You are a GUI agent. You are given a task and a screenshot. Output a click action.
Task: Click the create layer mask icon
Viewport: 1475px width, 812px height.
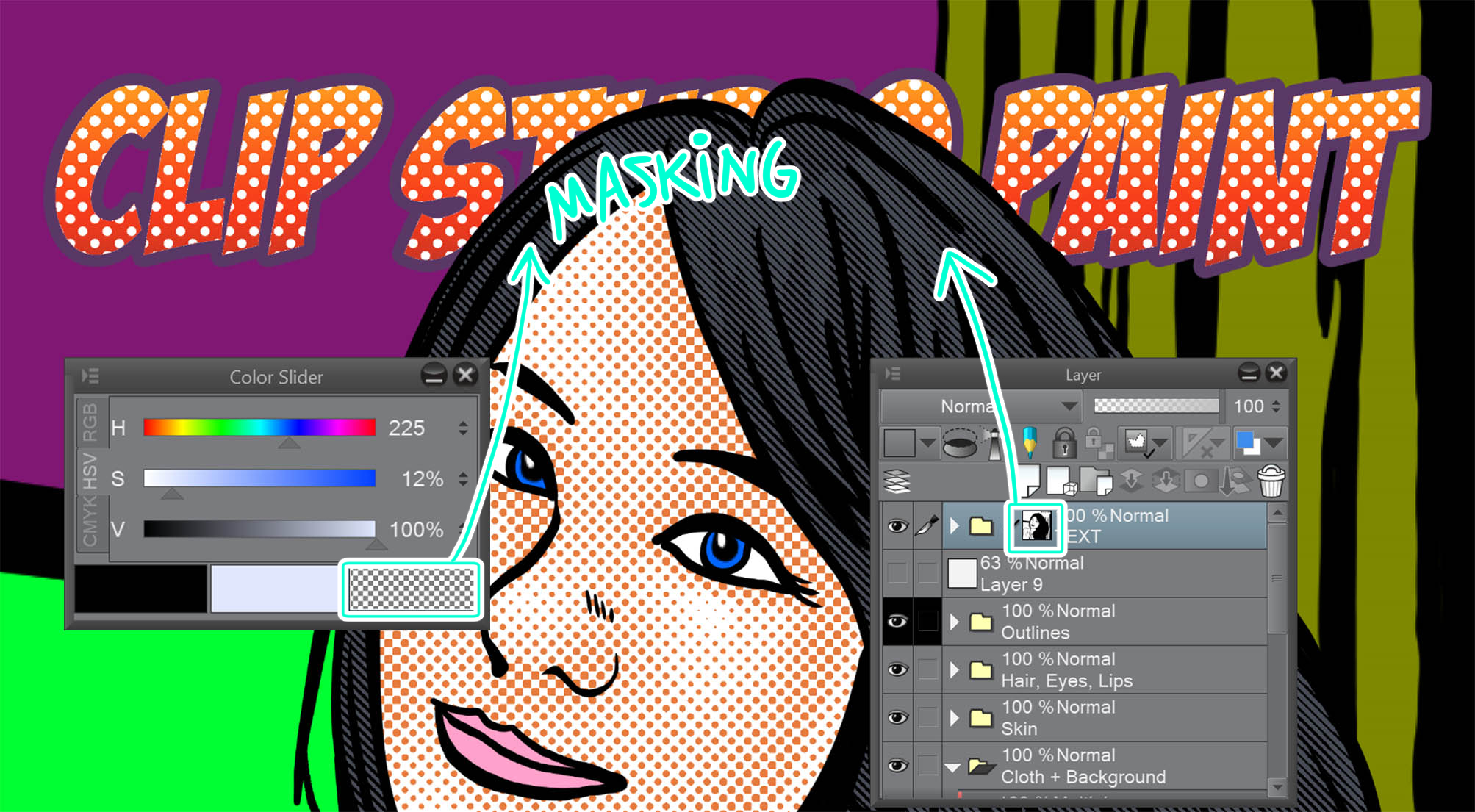(1200, 481)
